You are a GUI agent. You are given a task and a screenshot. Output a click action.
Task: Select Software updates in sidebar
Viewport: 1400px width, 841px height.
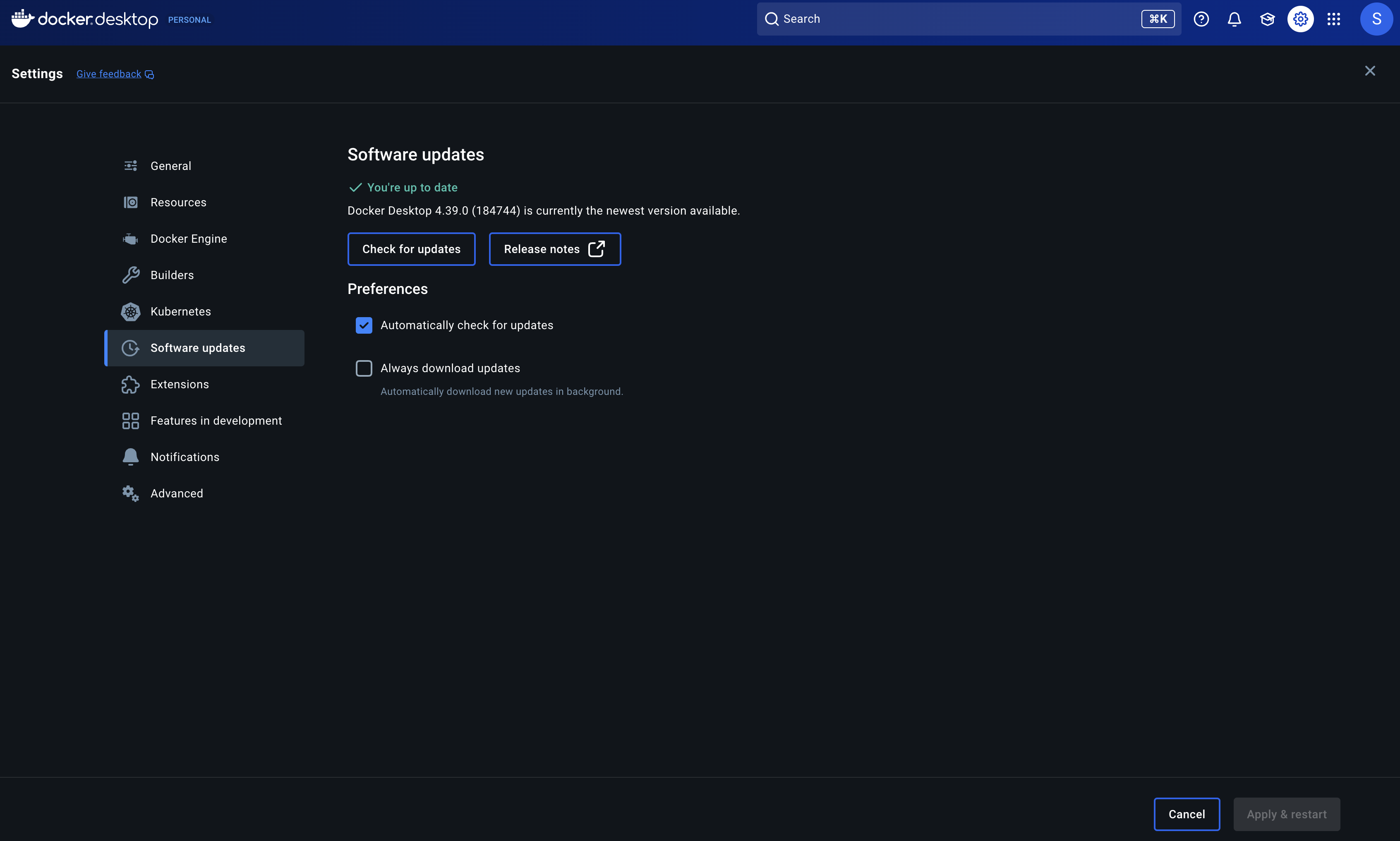tap(204, 348)
